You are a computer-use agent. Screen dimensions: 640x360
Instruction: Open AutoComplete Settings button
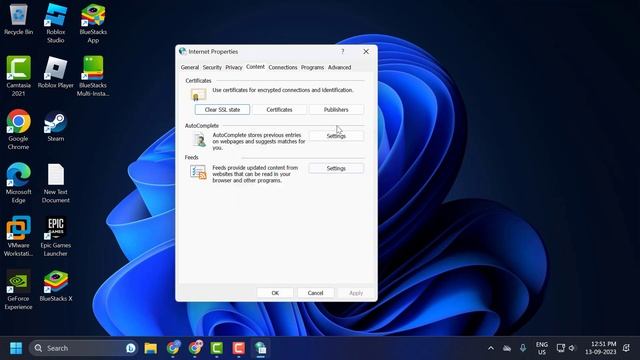tap(336, 136)
